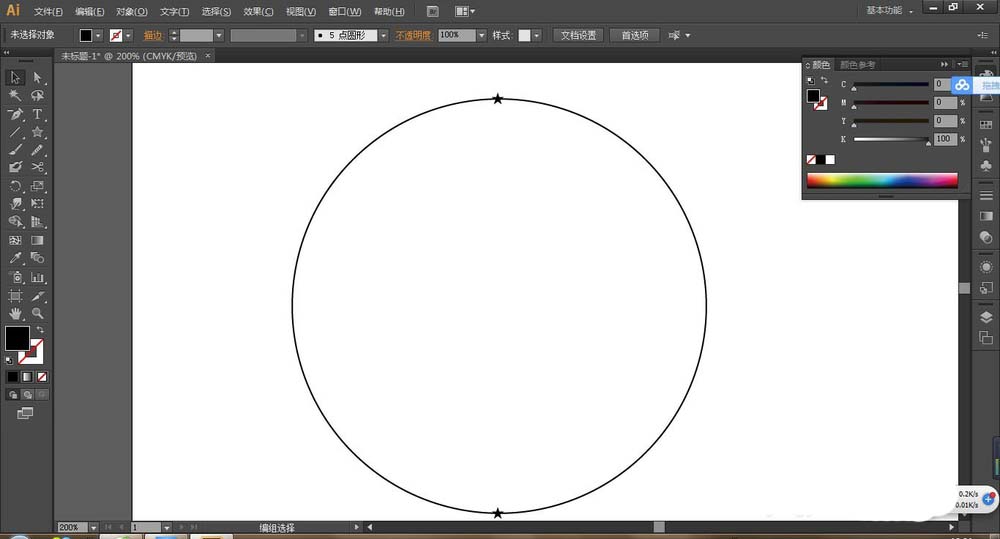Open the 效果(C) menu
The image size is (1000, 539).
[x=258, y=11]
